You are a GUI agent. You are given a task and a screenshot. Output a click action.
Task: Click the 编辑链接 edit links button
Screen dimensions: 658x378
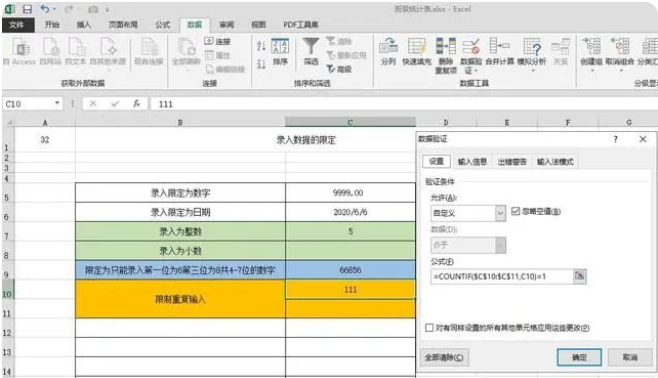[x=225, y=69]
